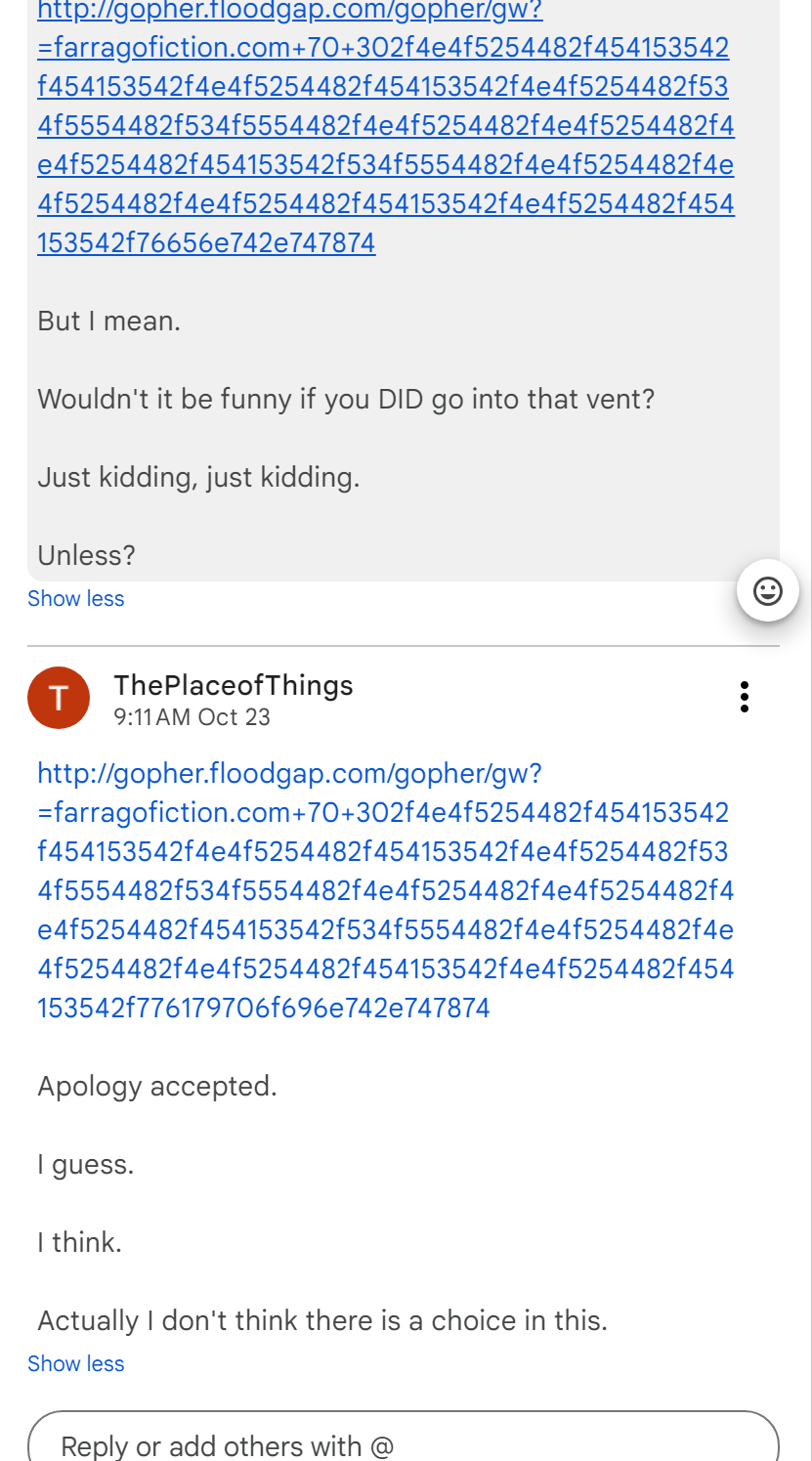Click the "Just kidding, just kidding." line

coord(198,478)
